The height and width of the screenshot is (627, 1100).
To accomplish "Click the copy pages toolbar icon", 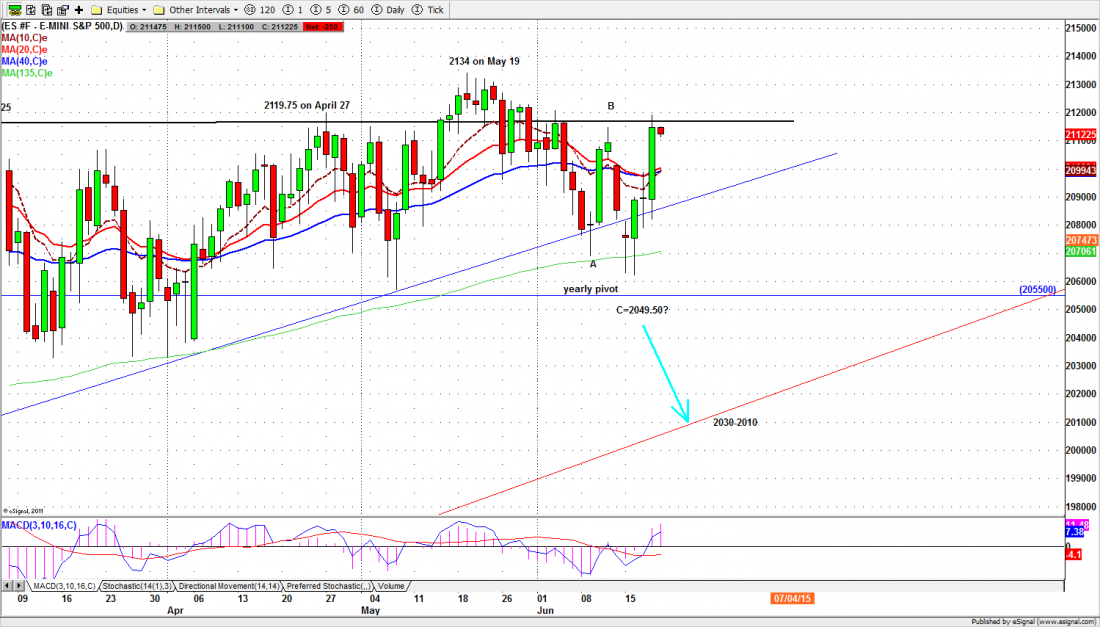I will click(x=46, y=8).
